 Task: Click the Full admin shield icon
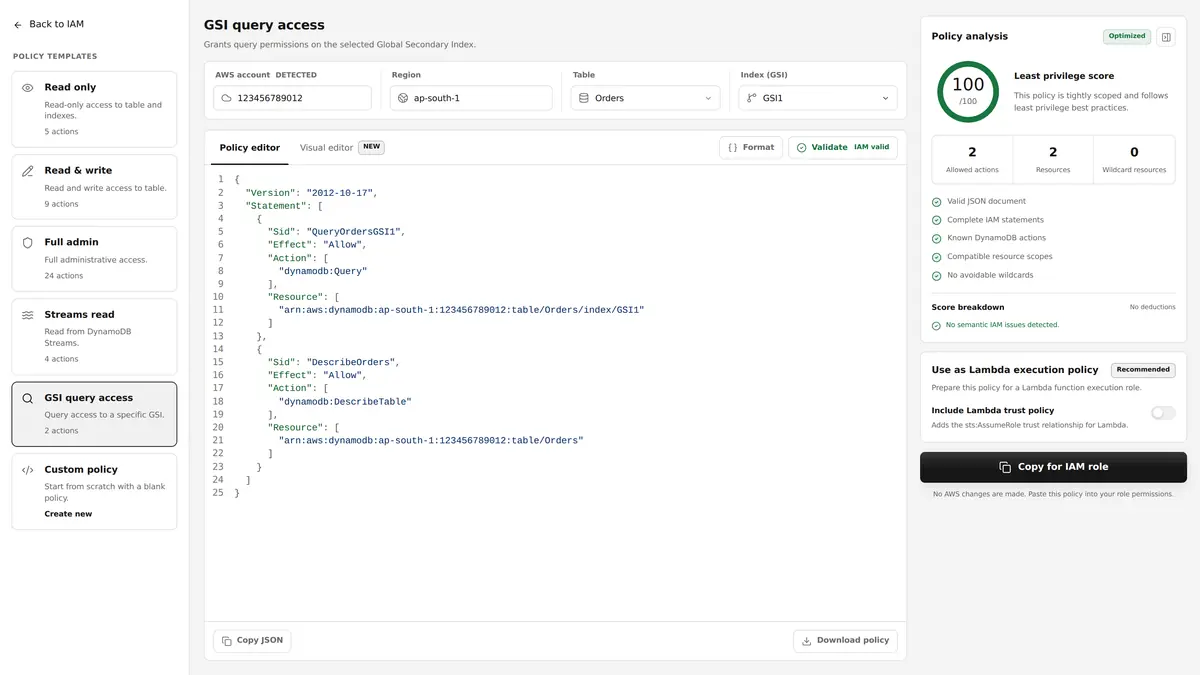point(28,242)
